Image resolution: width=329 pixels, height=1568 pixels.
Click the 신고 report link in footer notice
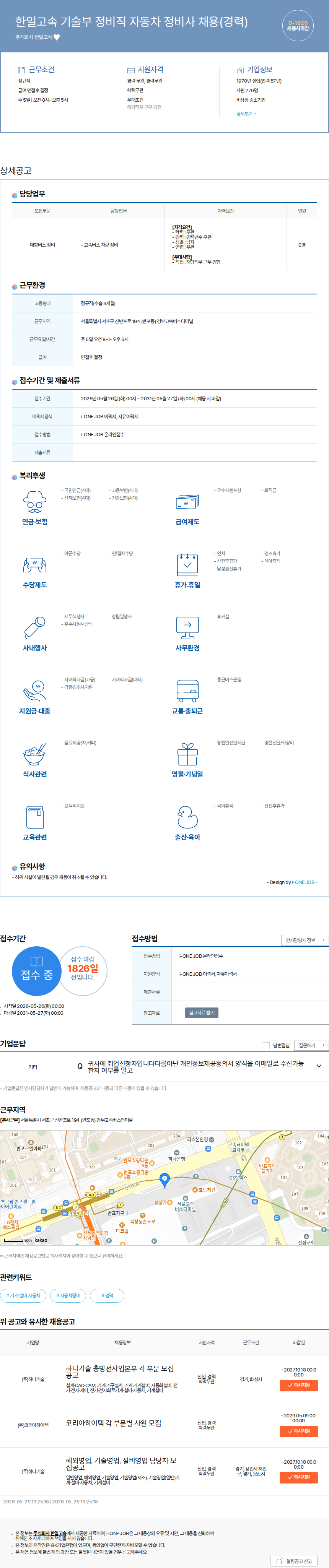(x=126, y=1552)
